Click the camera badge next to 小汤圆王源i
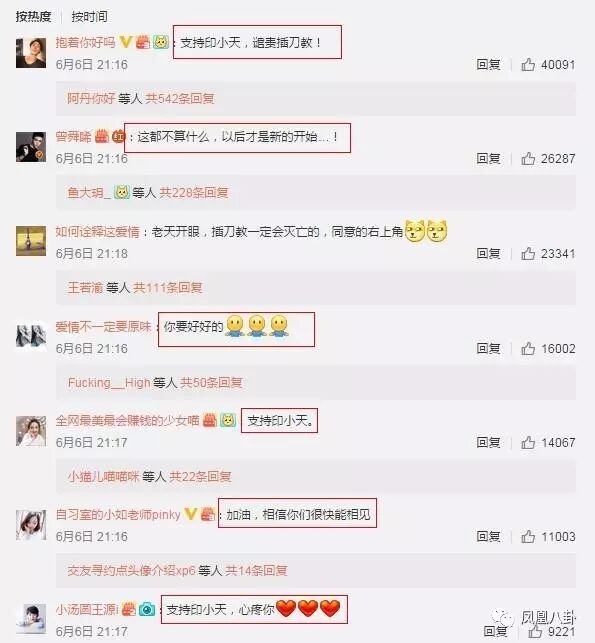 [x=147, y=609]
